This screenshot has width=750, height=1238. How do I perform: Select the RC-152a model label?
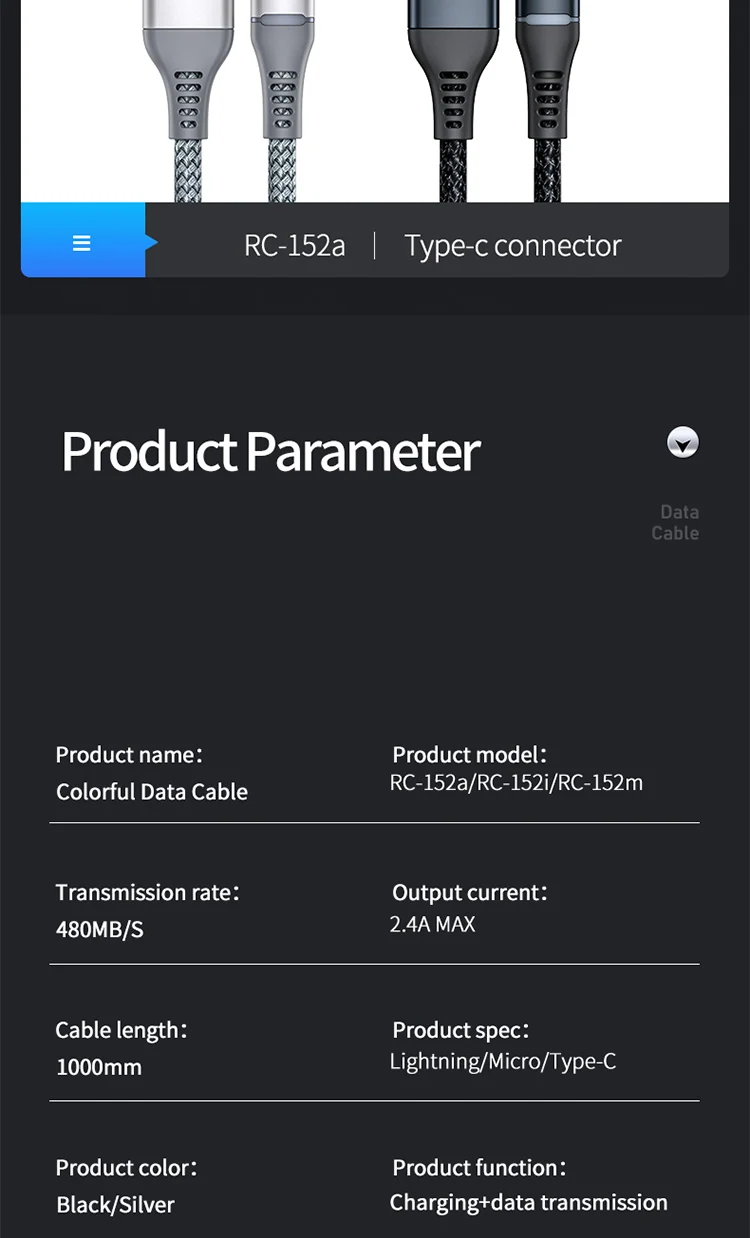pos(294,246)
